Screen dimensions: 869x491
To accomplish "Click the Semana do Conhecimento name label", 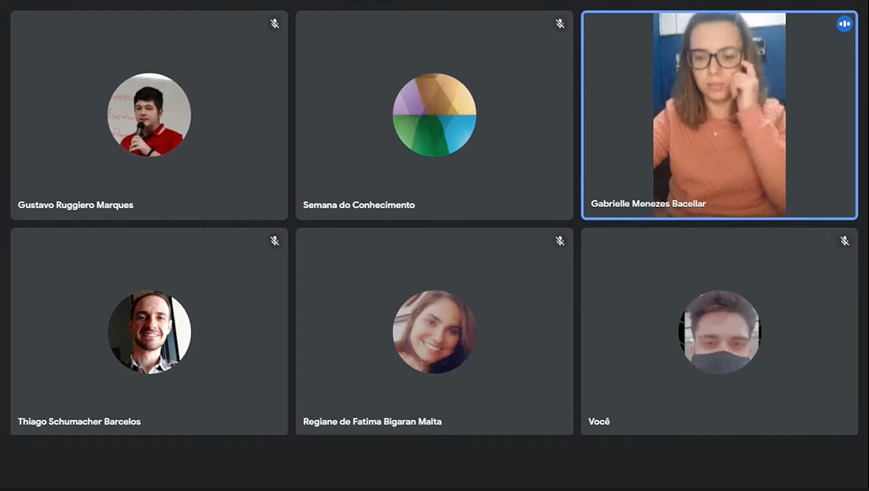I will pyautogui.click(x=359, y=205).
